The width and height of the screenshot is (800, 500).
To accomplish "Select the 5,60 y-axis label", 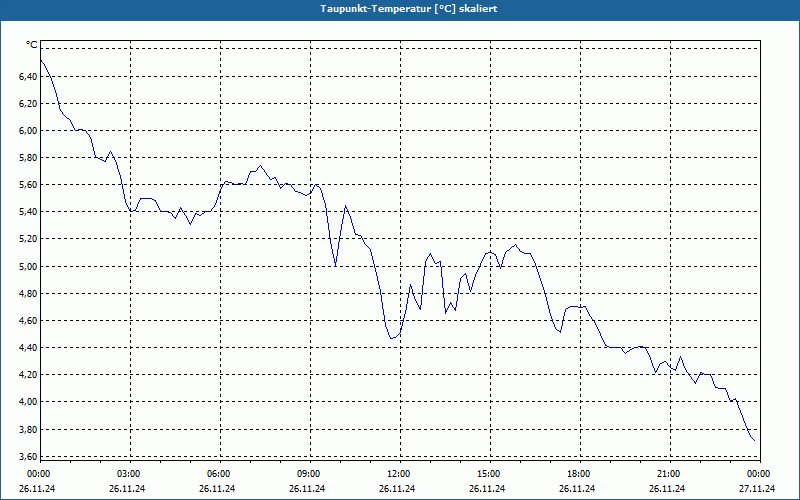I will (x=28, y=185).
